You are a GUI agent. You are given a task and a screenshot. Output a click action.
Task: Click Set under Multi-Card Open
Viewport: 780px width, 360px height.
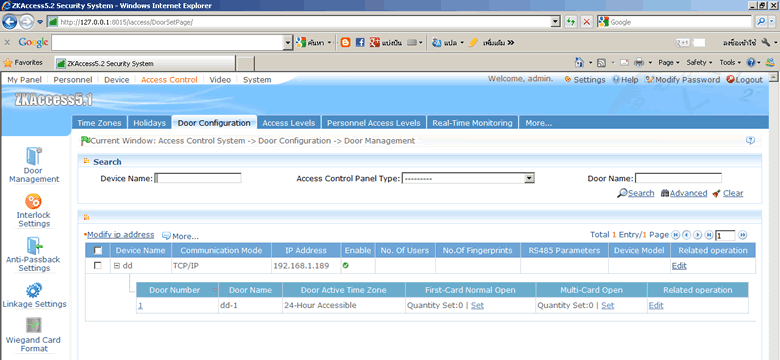click(607, 305)
